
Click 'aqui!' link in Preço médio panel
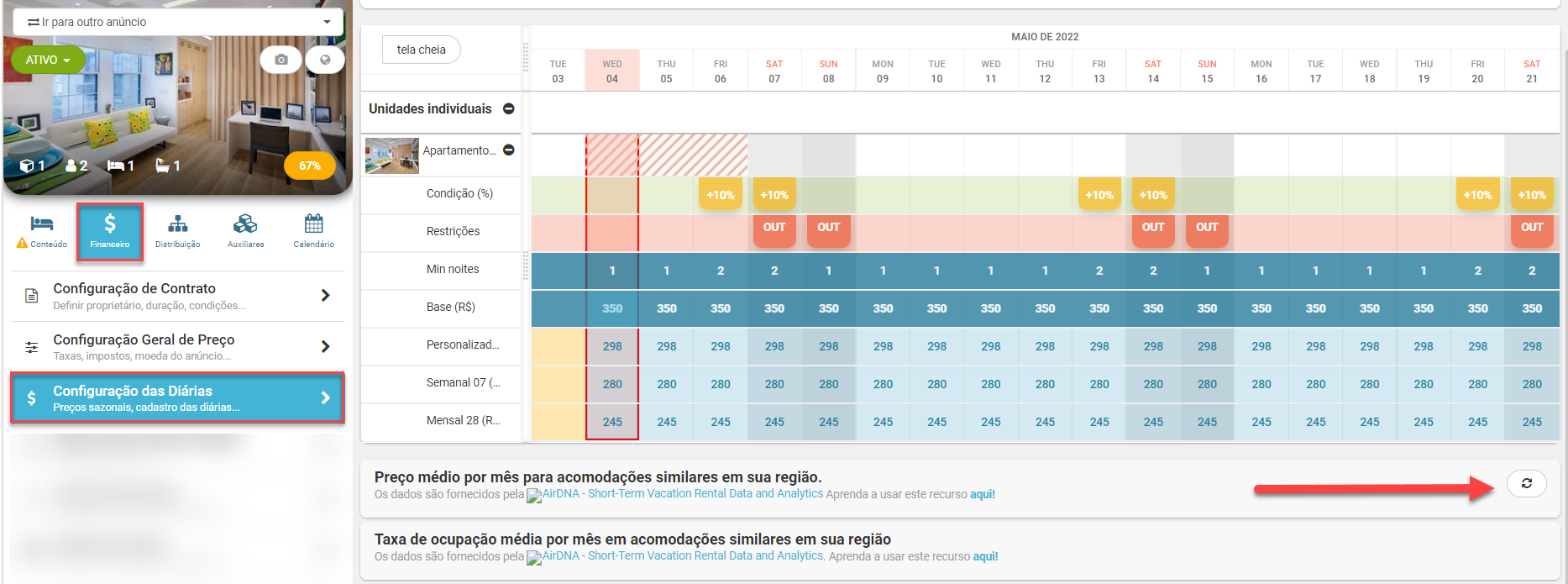(983, 494)
